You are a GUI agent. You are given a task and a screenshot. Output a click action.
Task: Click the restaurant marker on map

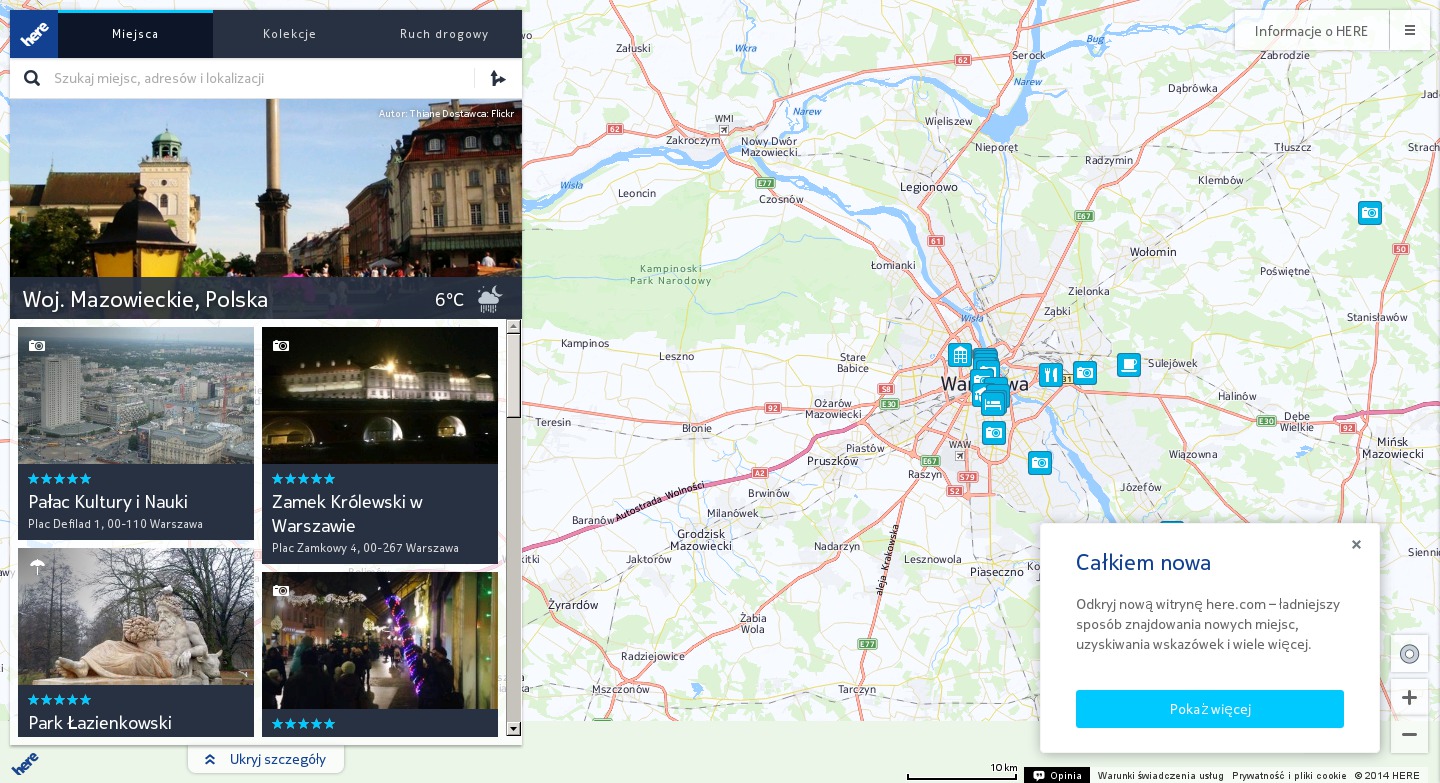click(1050, 375)
